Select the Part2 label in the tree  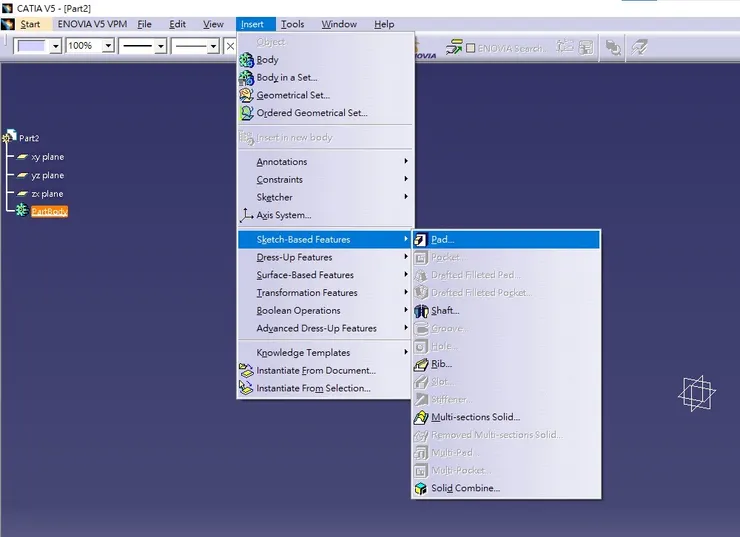(x=29, y=138)
